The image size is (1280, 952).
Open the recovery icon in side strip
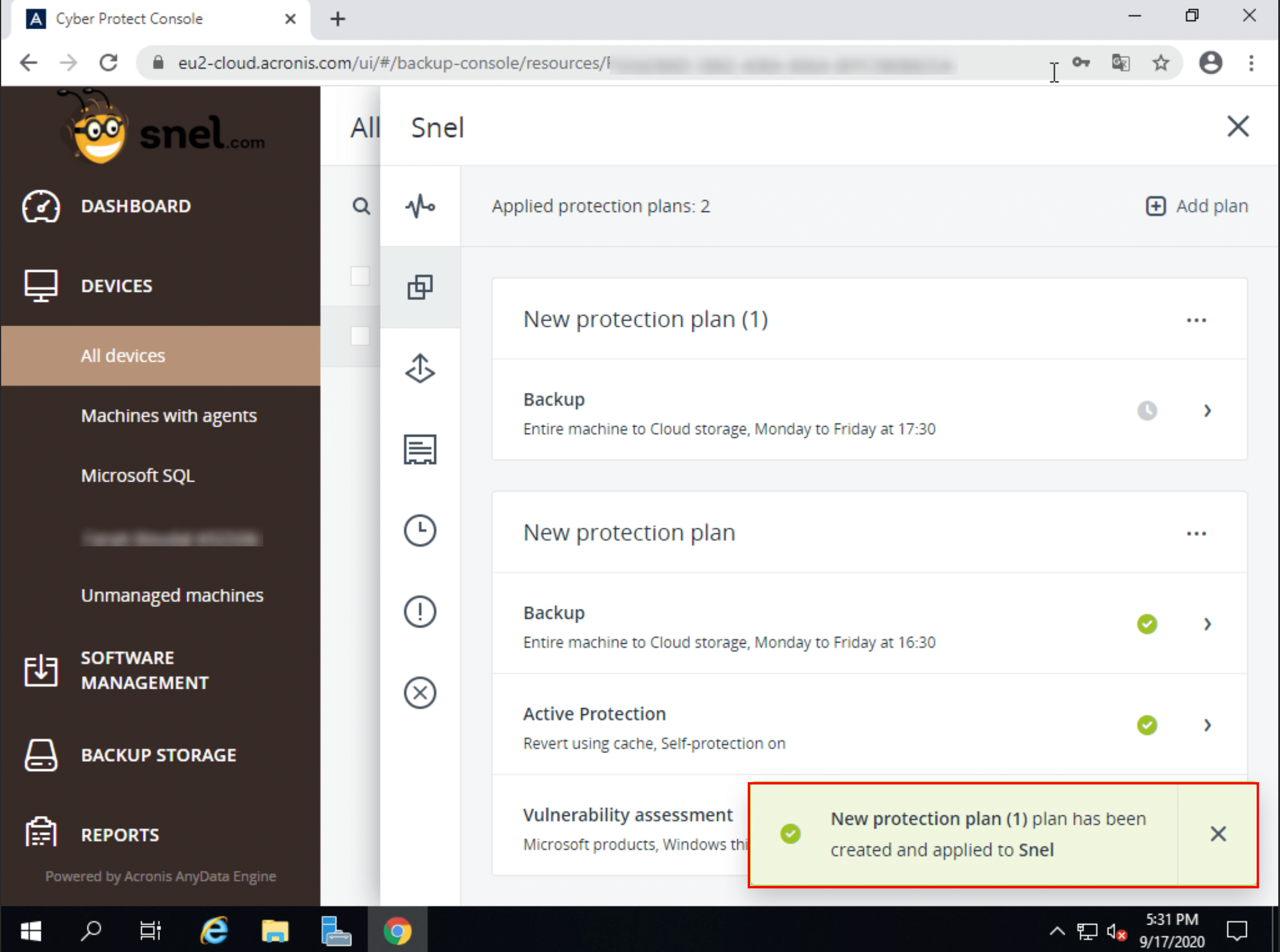[420, 368]
